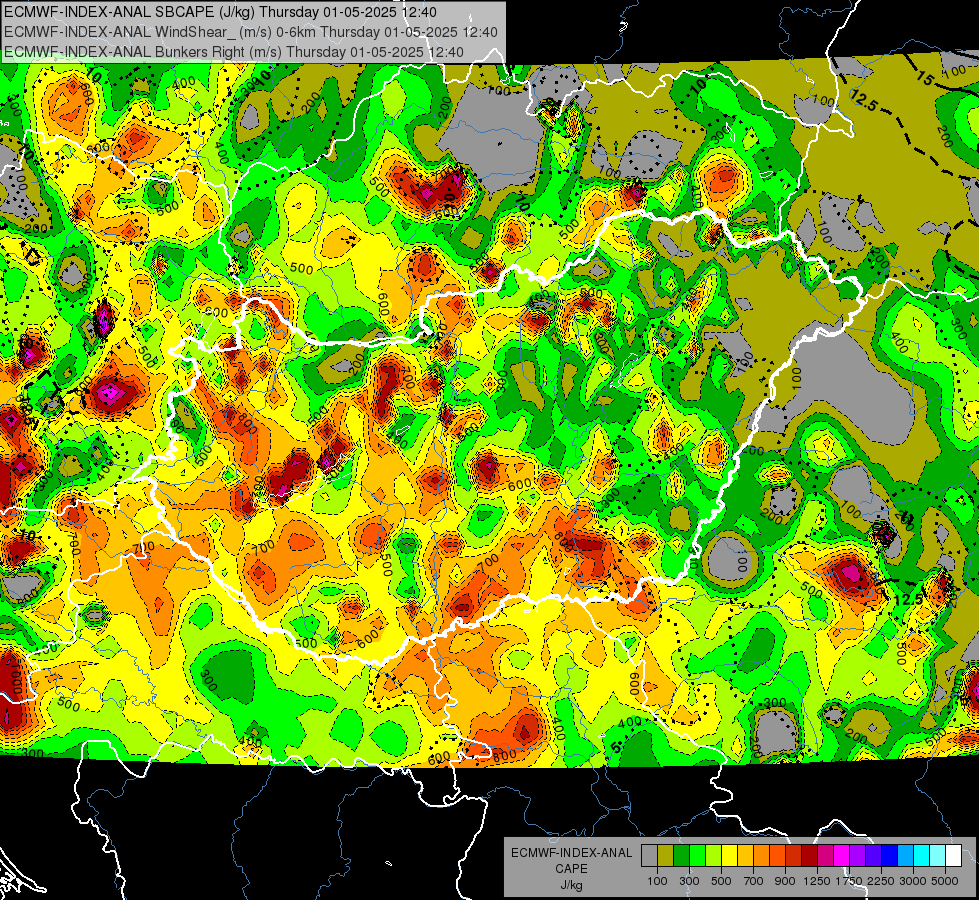Select the yellow-green lime legend swatch
The width and height of the screenshot is (979, 900).
pyautogui.click(x=714, y=855)
